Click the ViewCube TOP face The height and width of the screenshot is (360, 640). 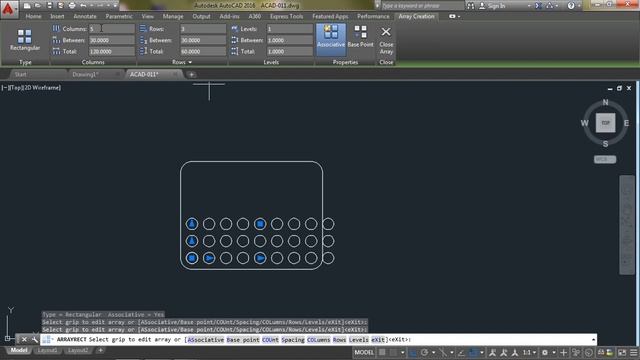(x=605, y=123)
